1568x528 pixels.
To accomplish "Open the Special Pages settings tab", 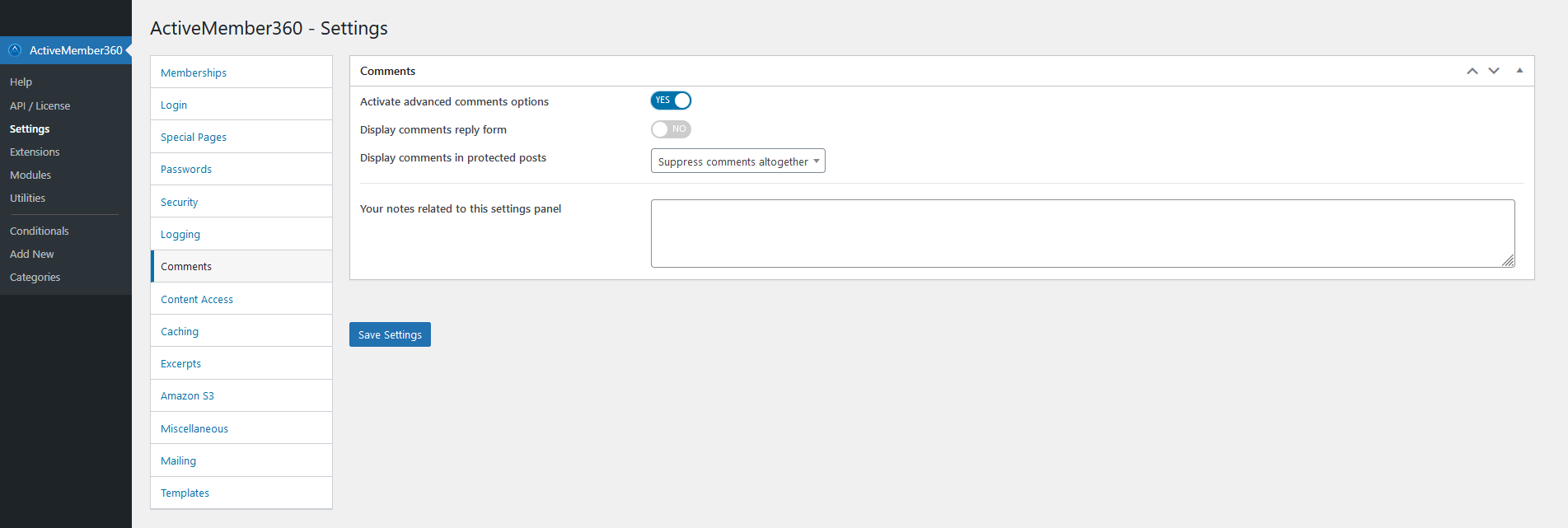I will tap(241, 137).
